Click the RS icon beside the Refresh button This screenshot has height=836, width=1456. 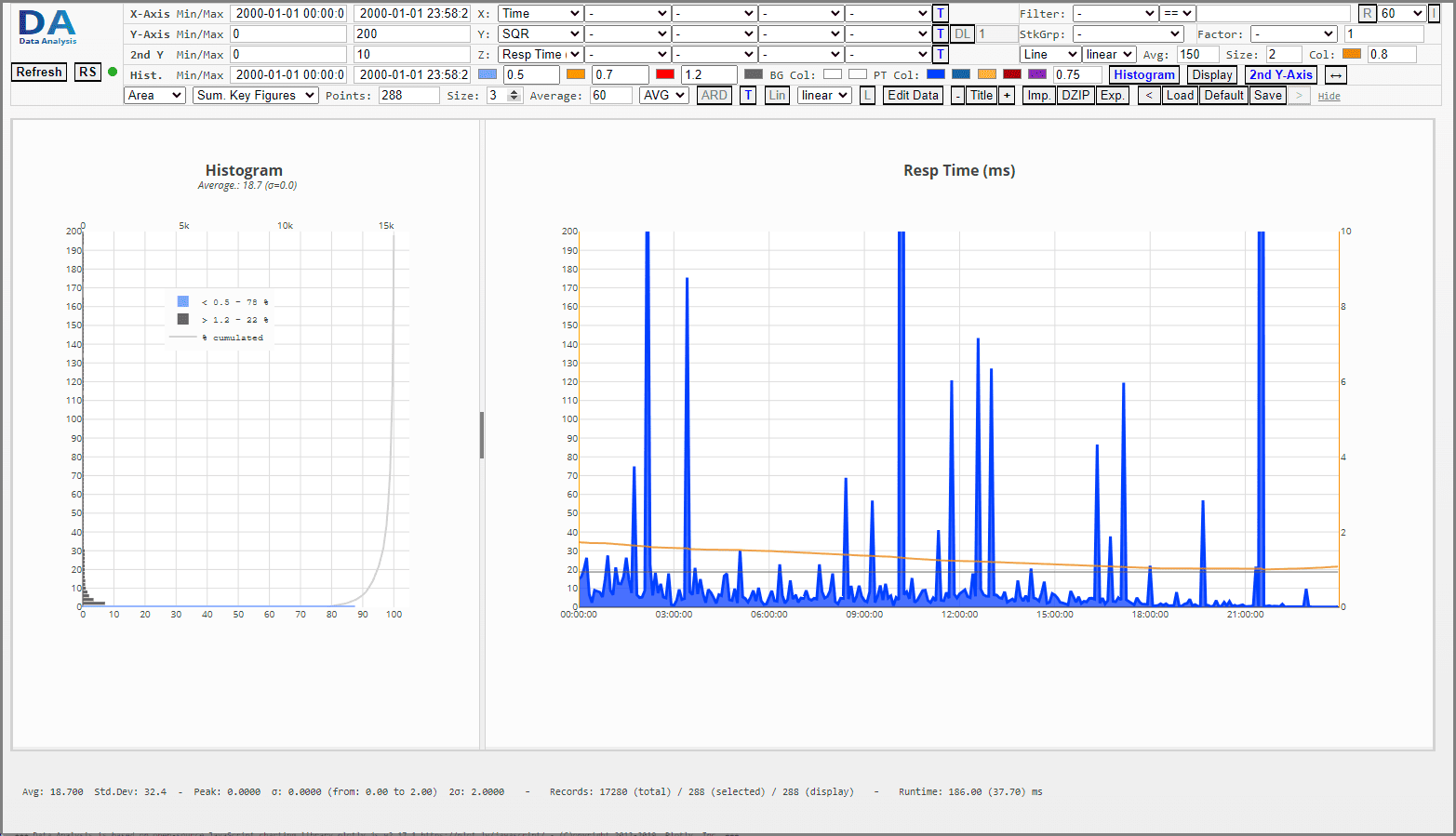87,72
